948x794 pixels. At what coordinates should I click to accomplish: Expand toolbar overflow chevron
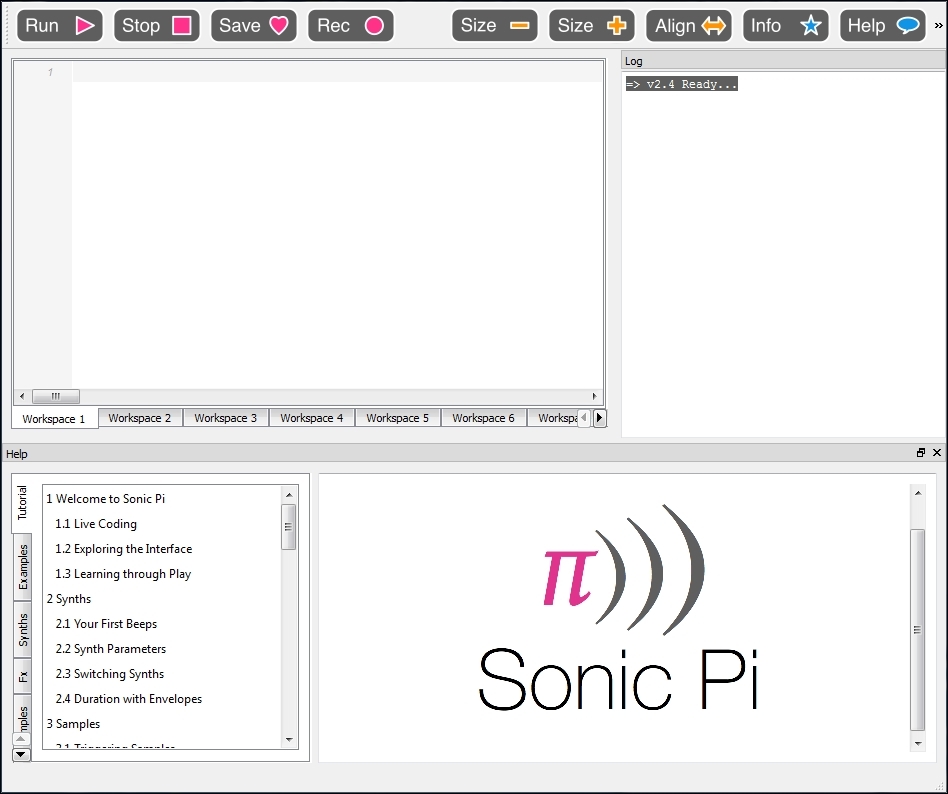pyautogui.click(x=938, y=25)
